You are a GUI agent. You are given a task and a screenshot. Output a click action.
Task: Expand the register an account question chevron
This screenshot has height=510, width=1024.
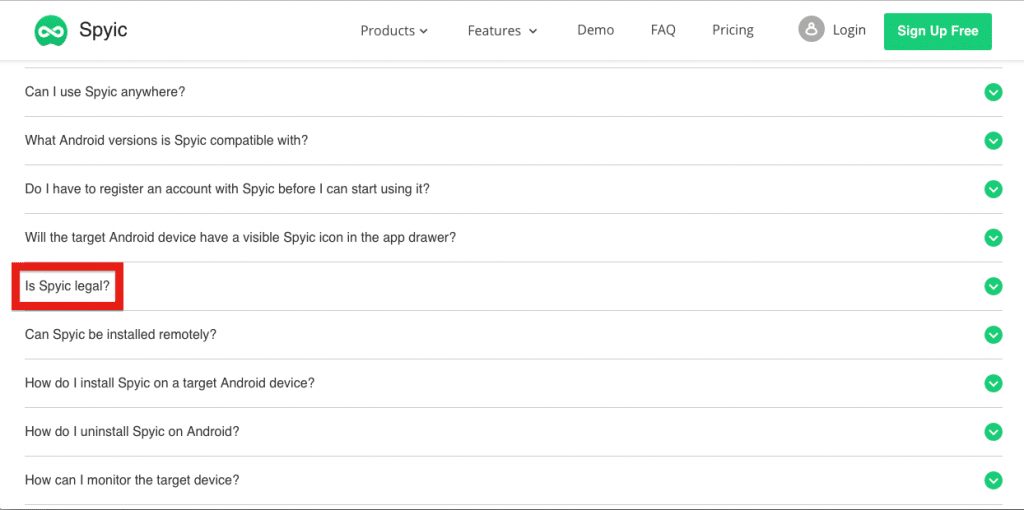pyautogui.click(x=993, y=189)
